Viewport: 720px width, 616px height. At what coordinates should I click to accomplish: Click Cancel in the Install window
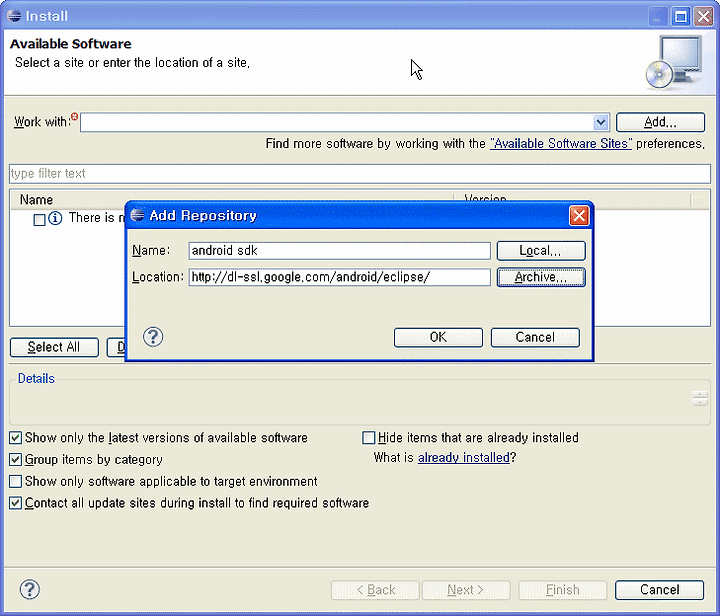659,590
